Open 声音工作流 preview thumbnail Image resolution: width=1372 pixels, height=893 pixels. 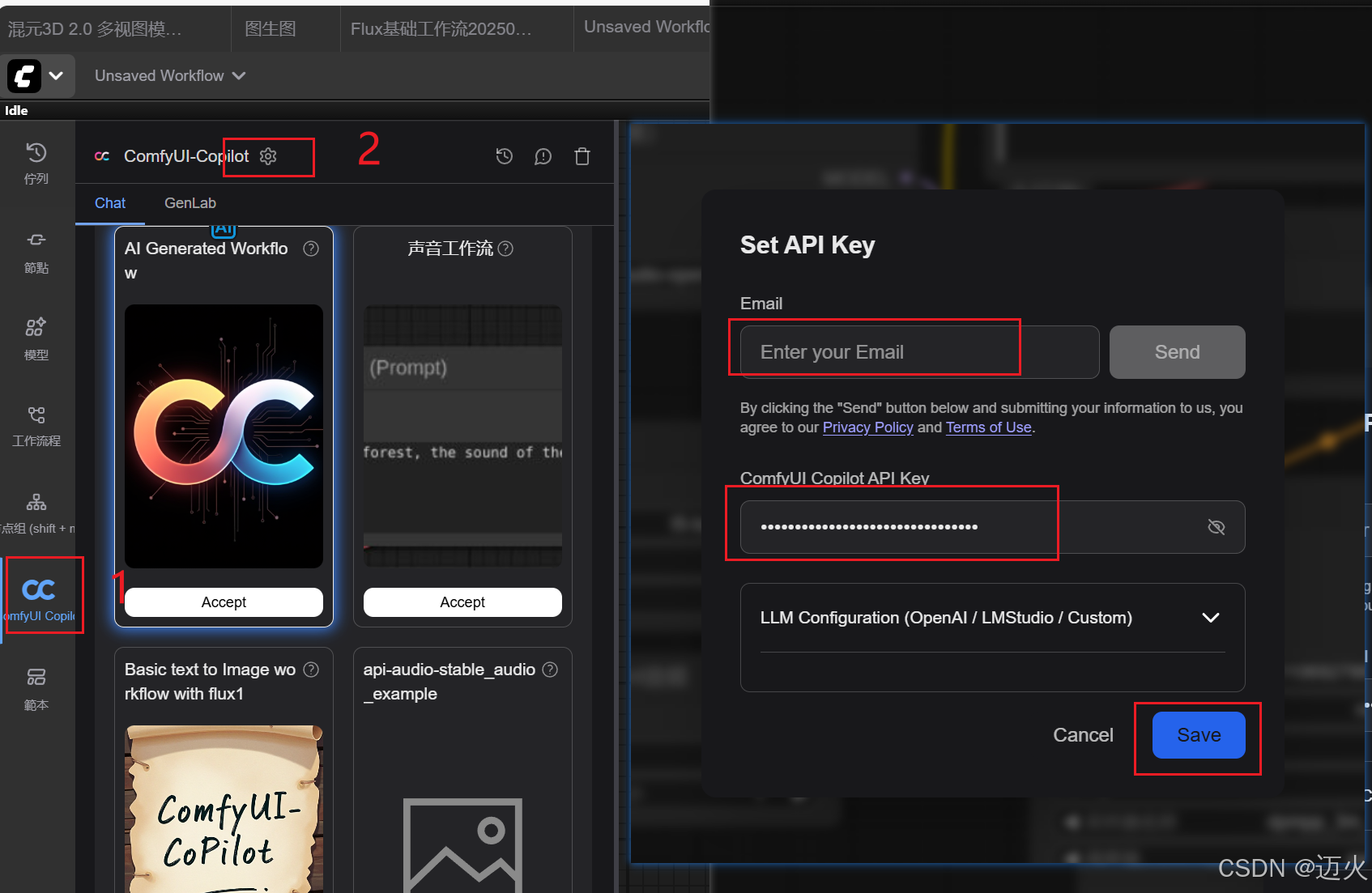click(x=462, y=436)
